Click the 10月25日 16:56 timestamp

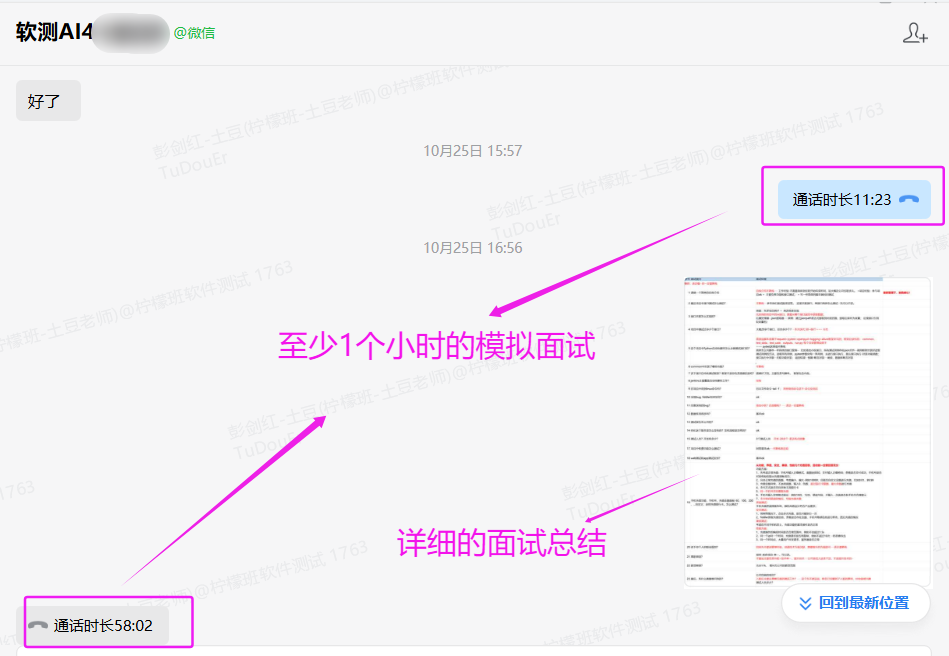click(472, 248)
